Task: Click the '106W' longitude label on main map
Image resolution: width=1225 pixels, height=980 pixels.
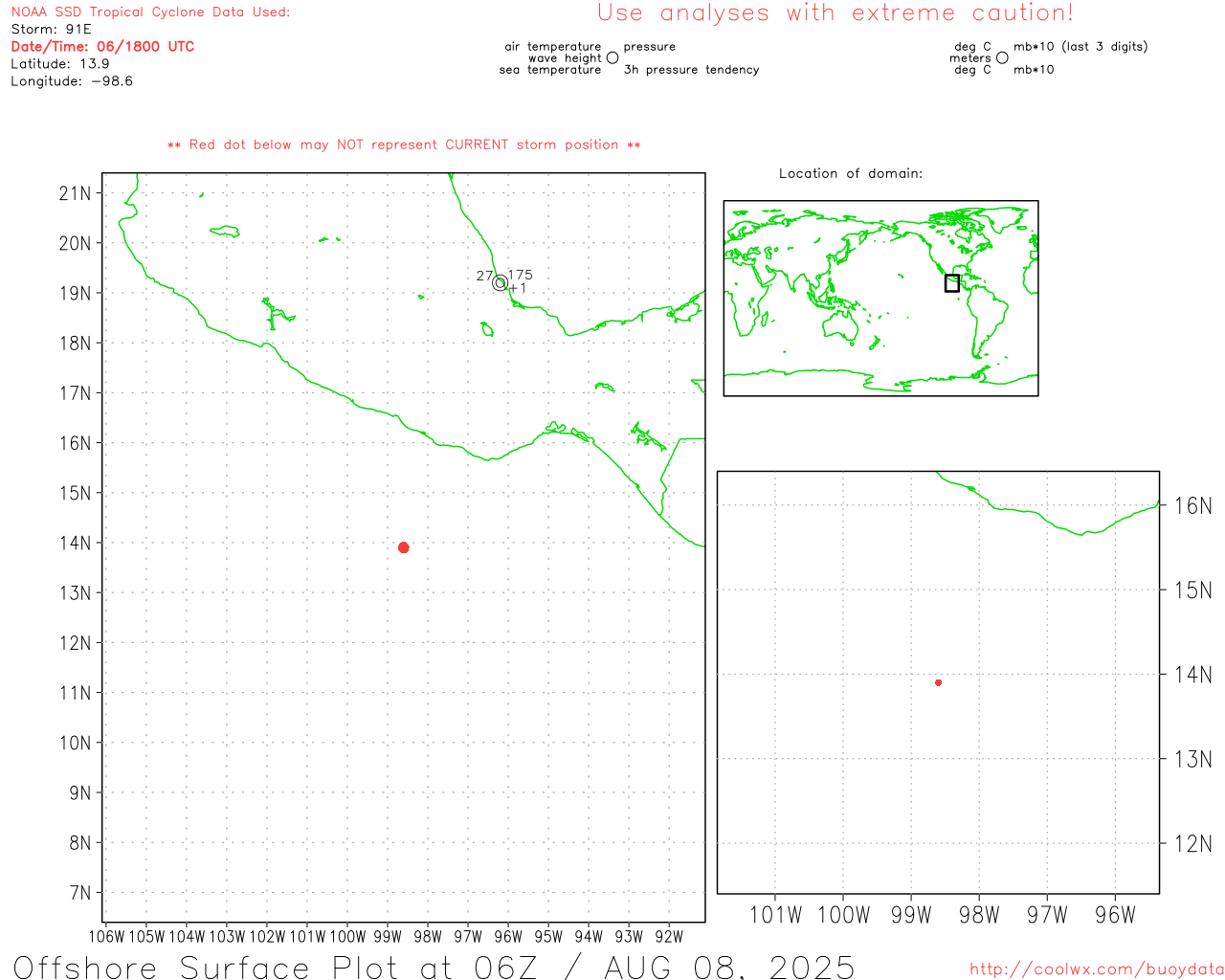Action: [106, 936]
